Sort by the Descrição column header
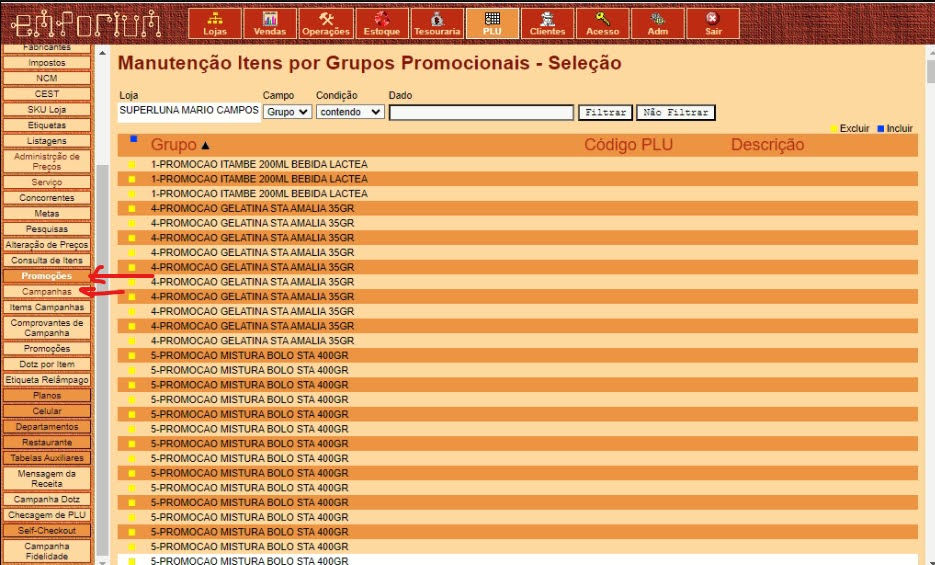935x565 pixels. tap(767, 145)
